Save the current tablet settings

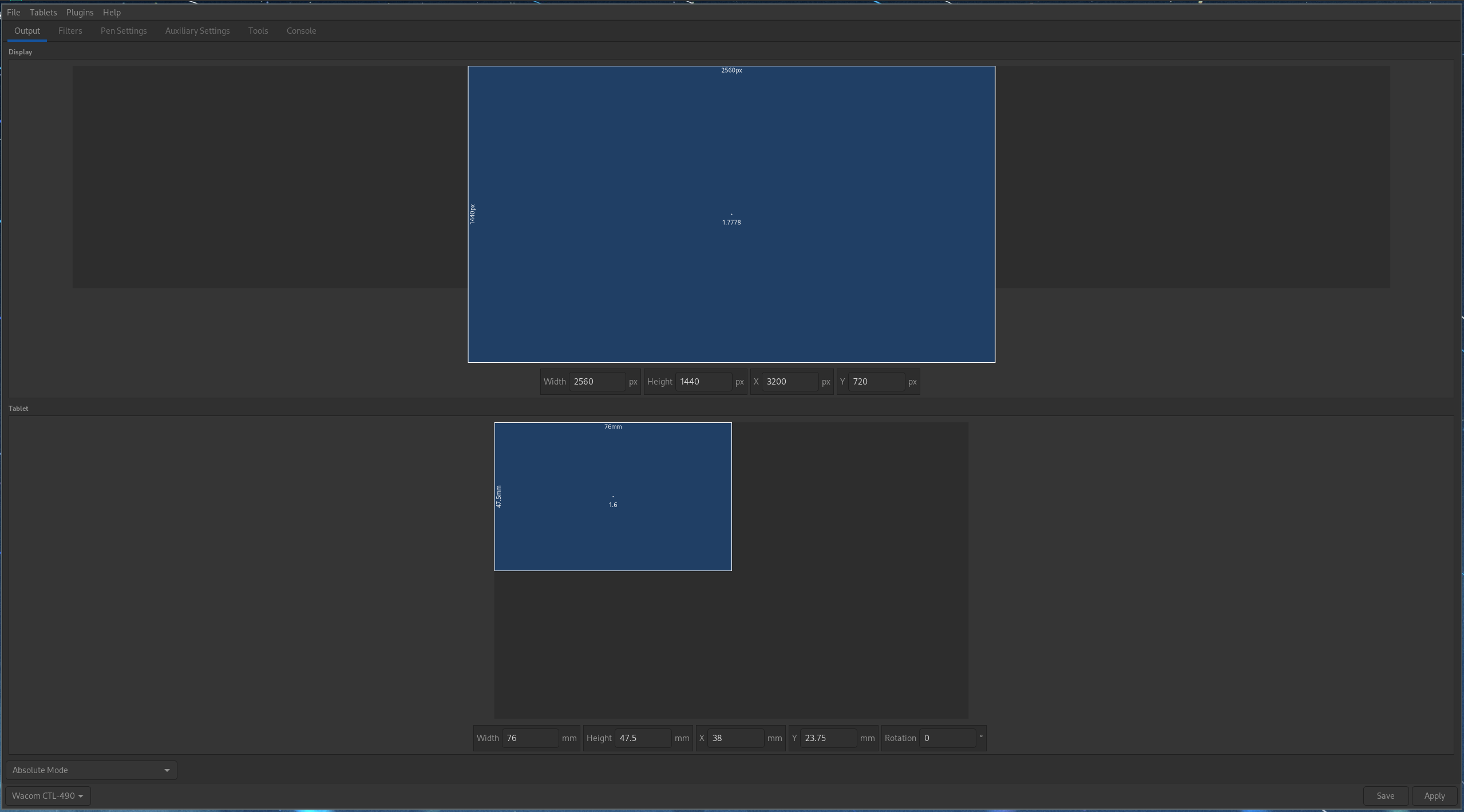1385,795
